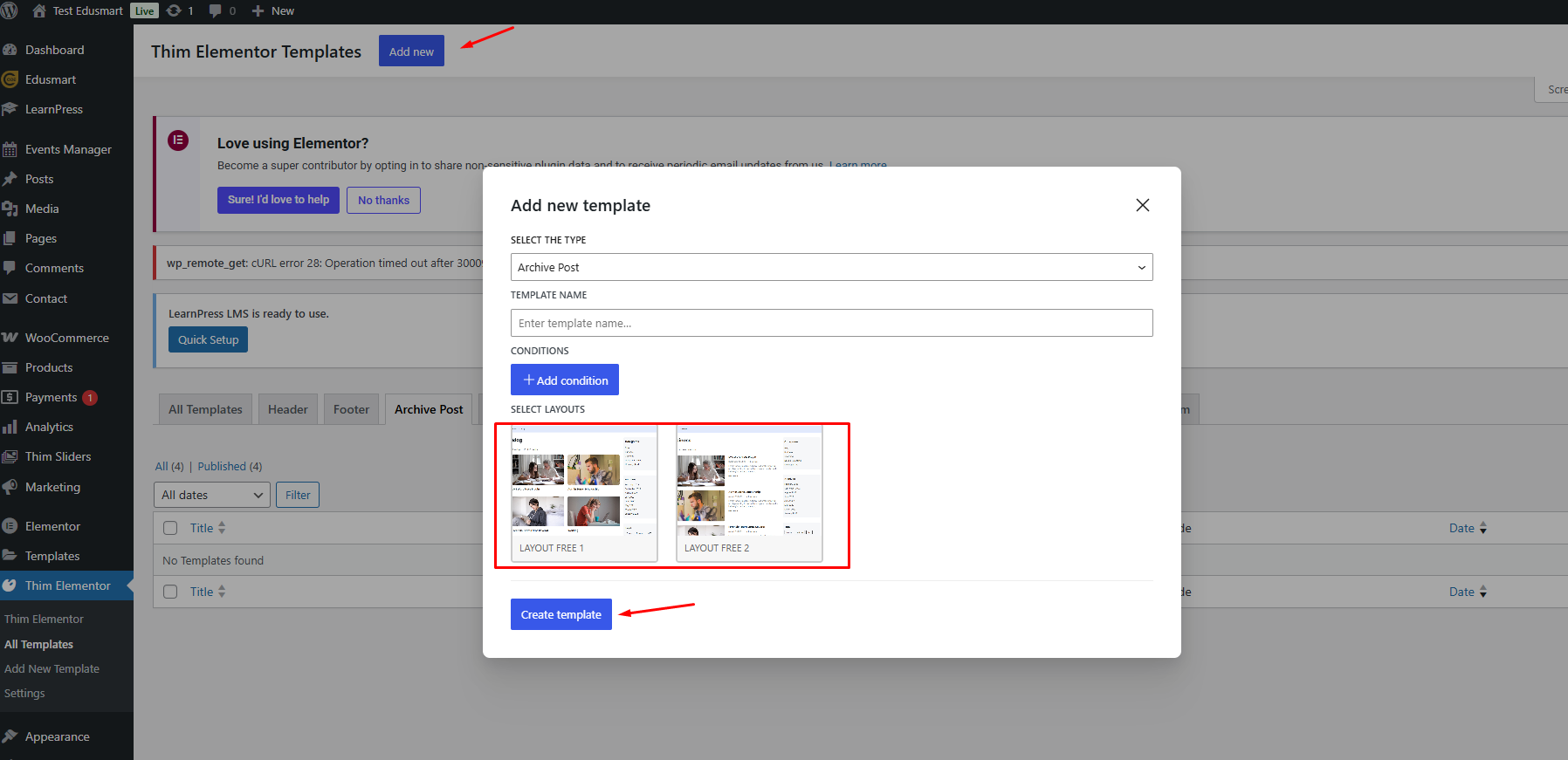The width and height of the screenshot is (1568, 760).
Task: Click Sure! I'd love to help
Action: (x=279, y=200)
